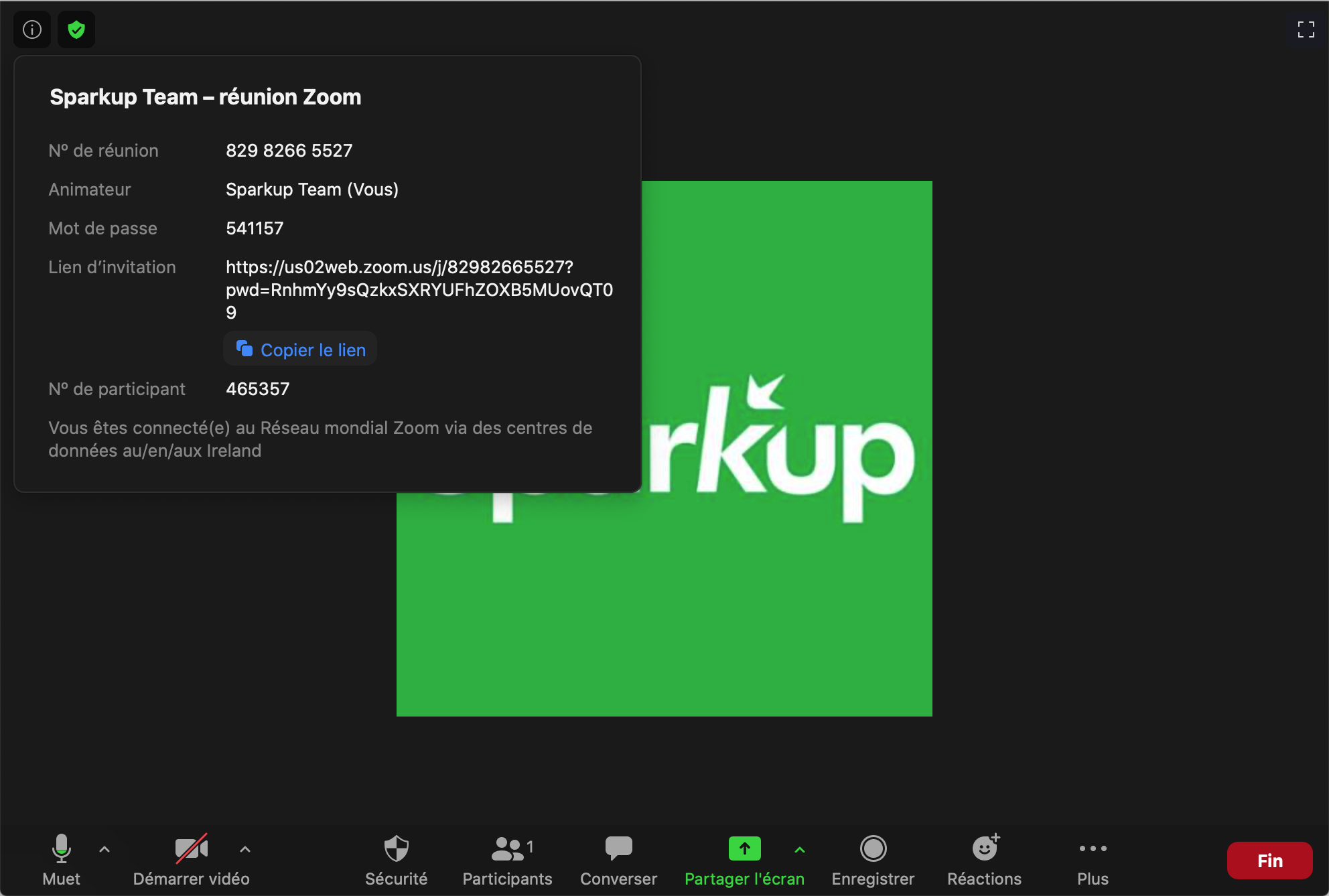Click the N° de réunion label
This screenshot has width=1329, height=896.
click(x=103, y=151)
